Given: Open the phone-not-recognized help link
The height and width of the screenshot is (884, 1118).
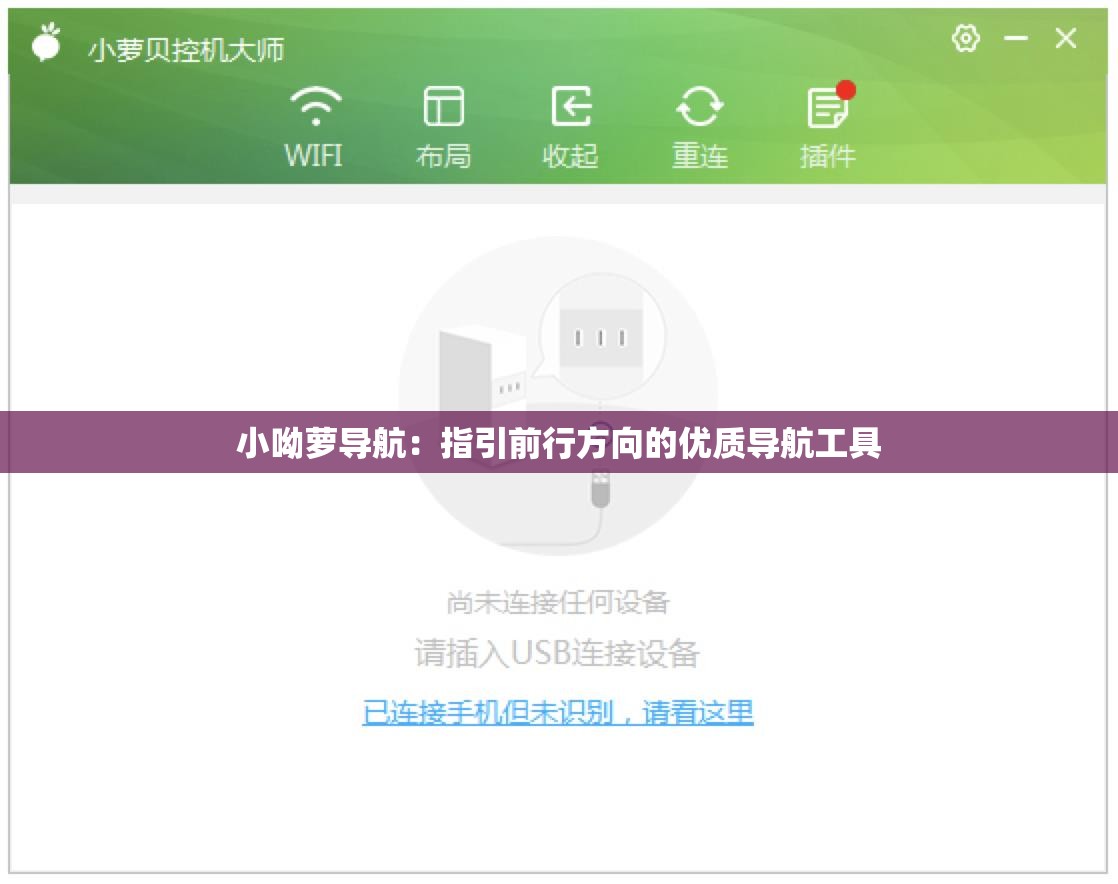Looking at the screenshot, I should pyautogui.click(x=558, y=711).
